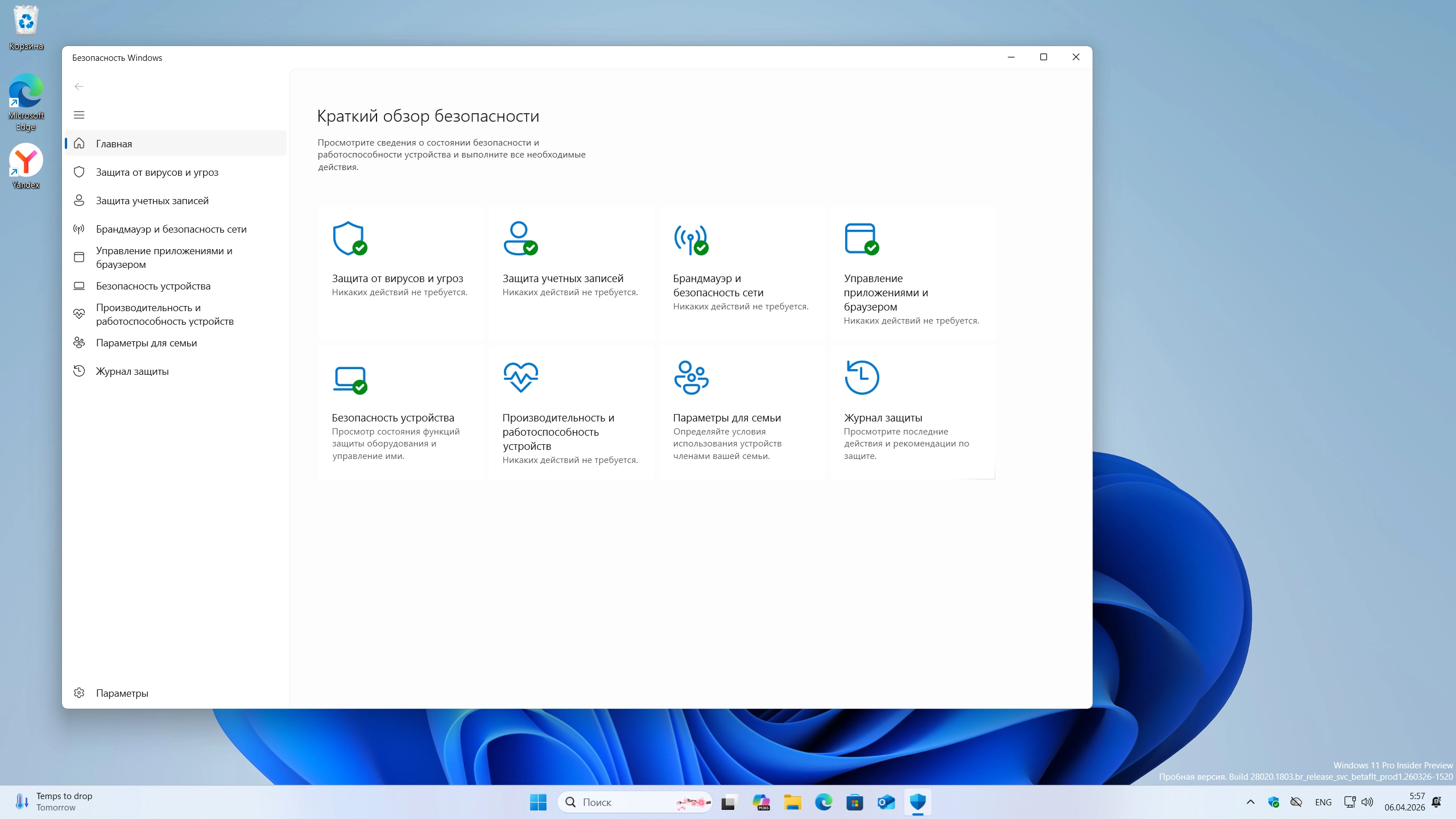The height and width of the screenshot is (819, 1456).
Task: Click the virus and threat protection shield tile icon
Action: (349, 238)
